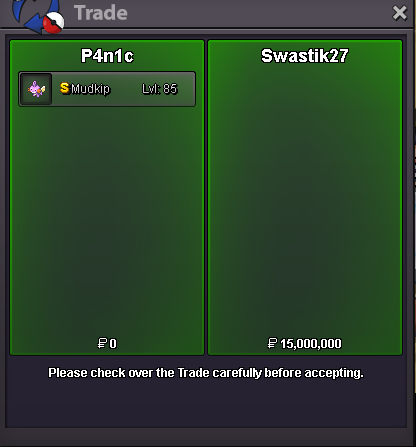416x447 pixels.
Task: Click the Swastik27 player name header
Action: [305, 56]
